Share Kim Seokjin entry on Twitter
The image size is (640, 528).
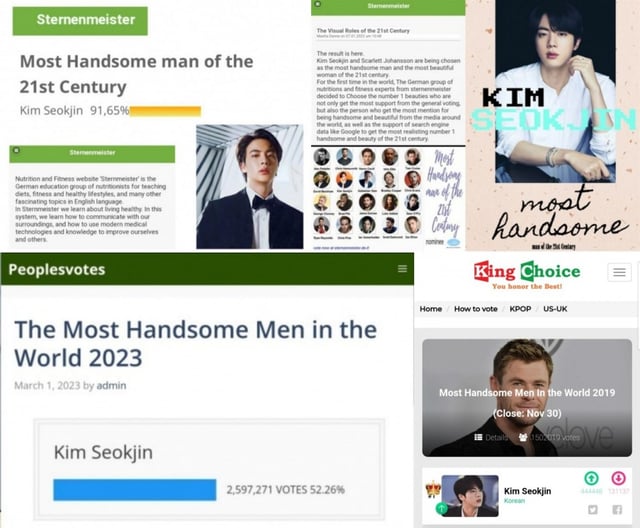click(x=593, y=509)
